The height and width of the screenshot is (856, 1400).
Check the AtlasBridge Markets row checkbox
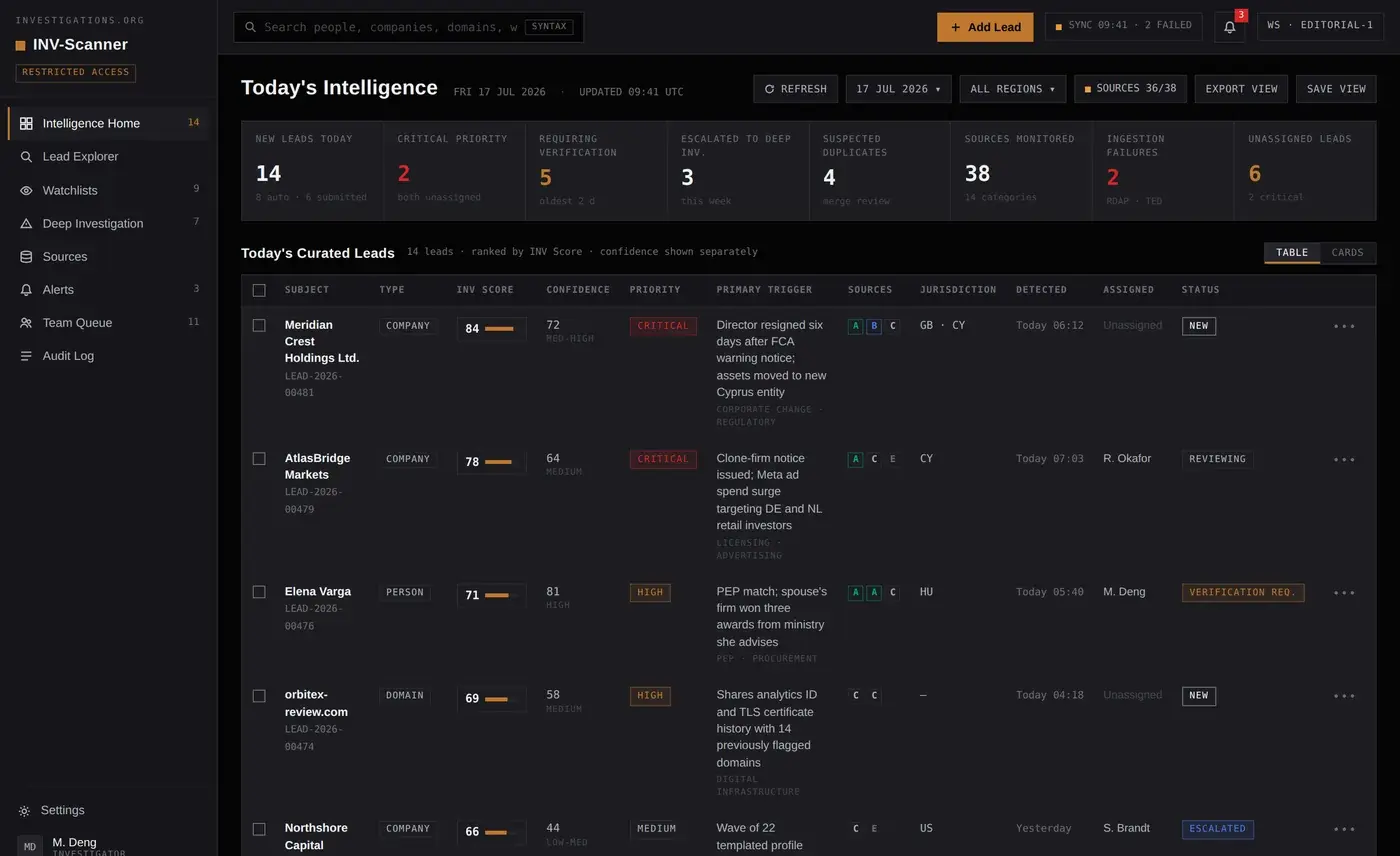[259, 459]
